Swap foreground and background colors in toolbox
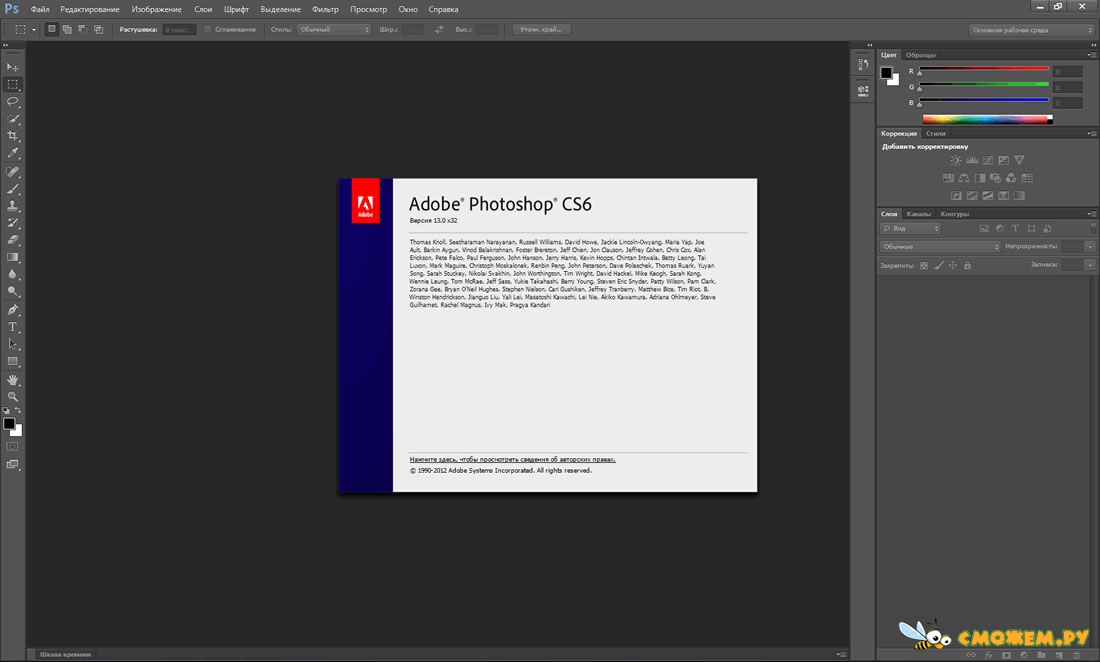The width and height of the screenshot is (1100, 662). click(x=18, y=410)
